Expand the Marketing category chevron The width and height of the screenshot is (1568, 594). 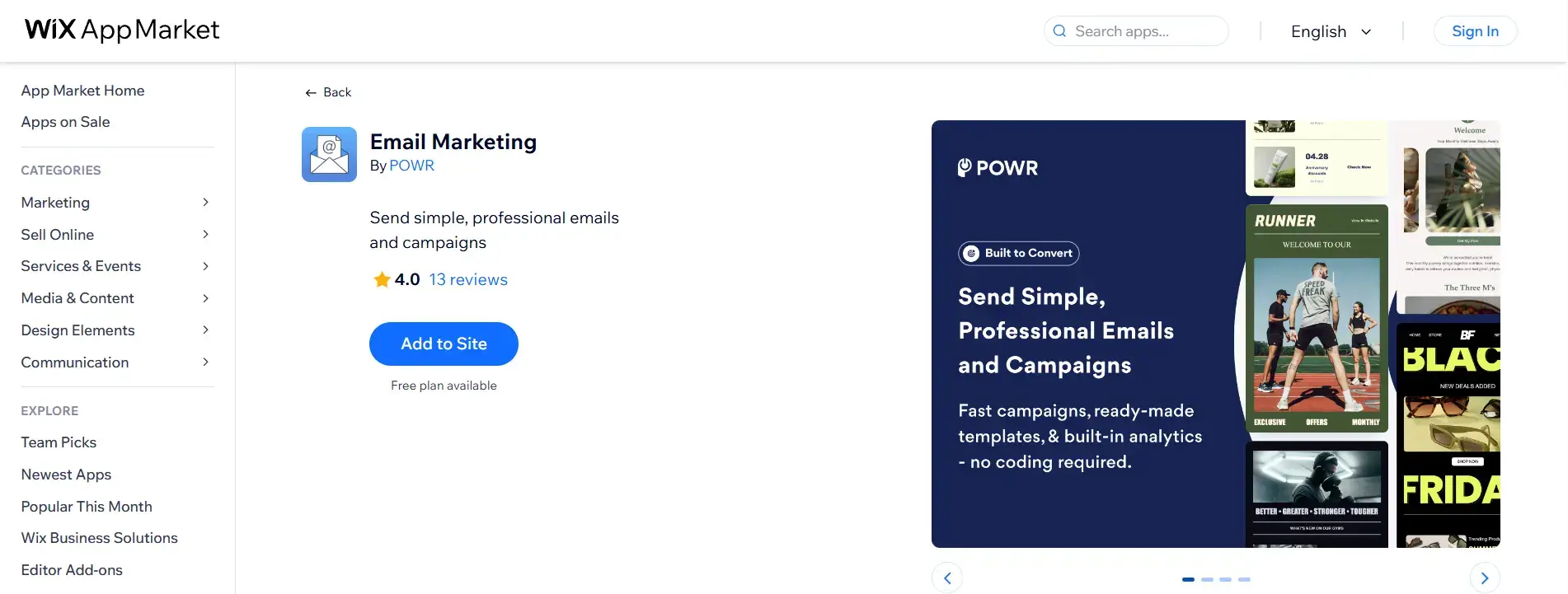[x=205, y=203]
